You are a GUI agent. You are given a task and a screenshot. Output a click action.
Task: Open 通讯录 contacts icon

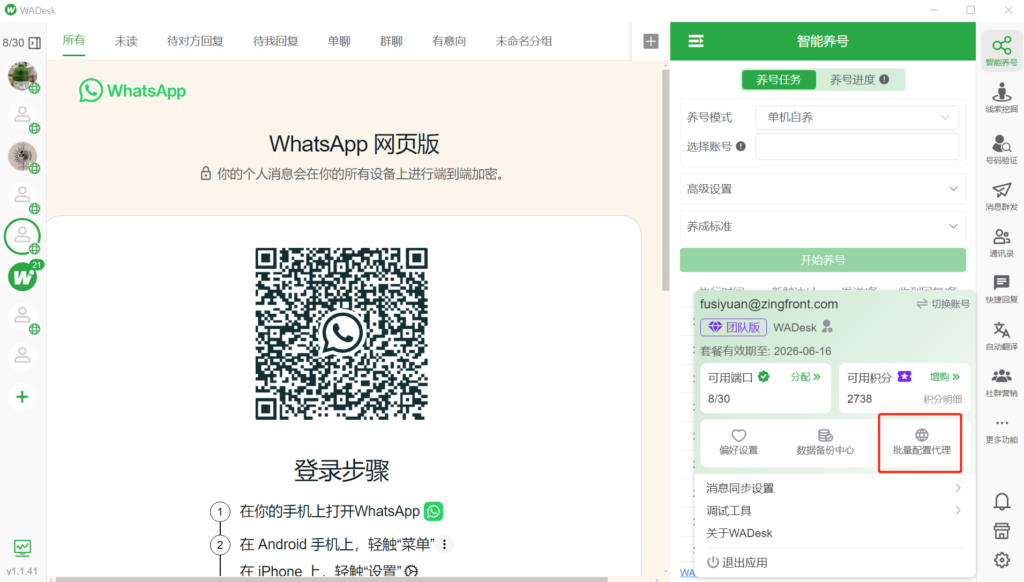1001,242
